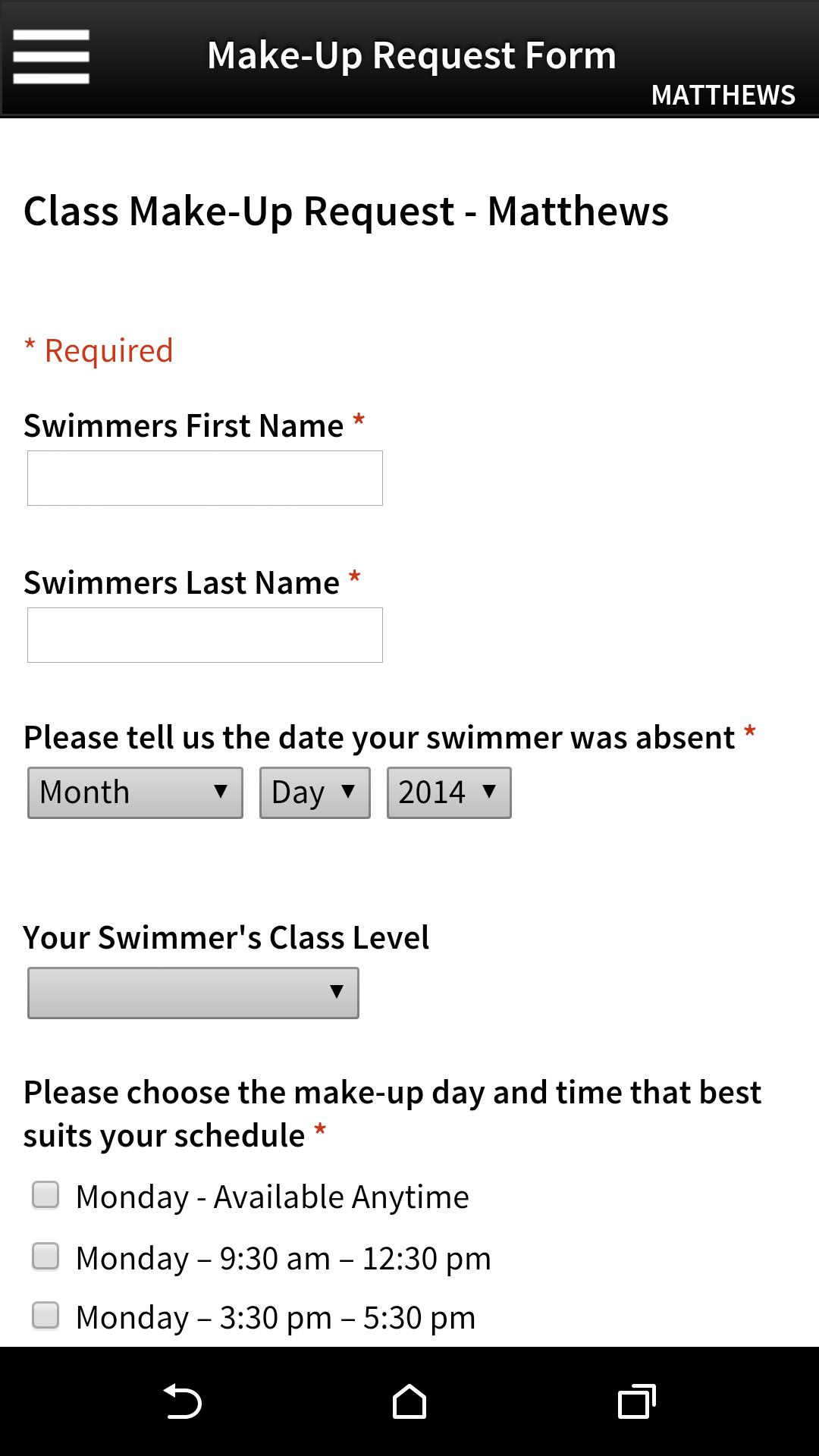Click the Class Make-Up Request heading
Image resolution: width=819 pixels, height=1456 pixels.
346,212
